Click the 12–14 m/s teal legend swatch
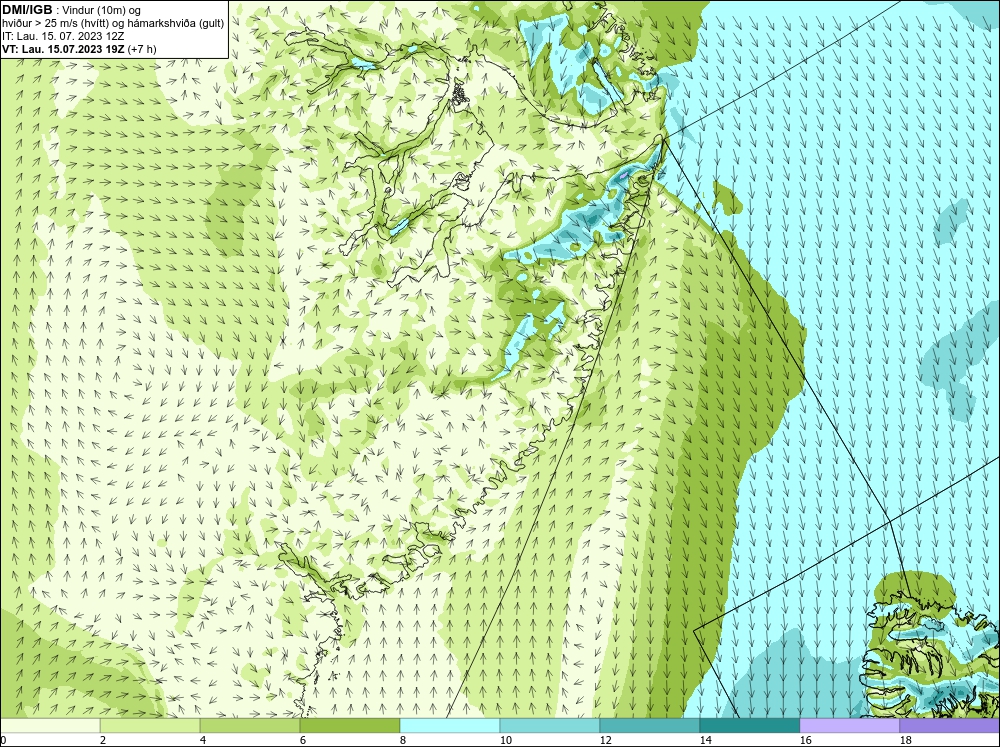Screen dimensions: 1000x747 pos(649,725)
